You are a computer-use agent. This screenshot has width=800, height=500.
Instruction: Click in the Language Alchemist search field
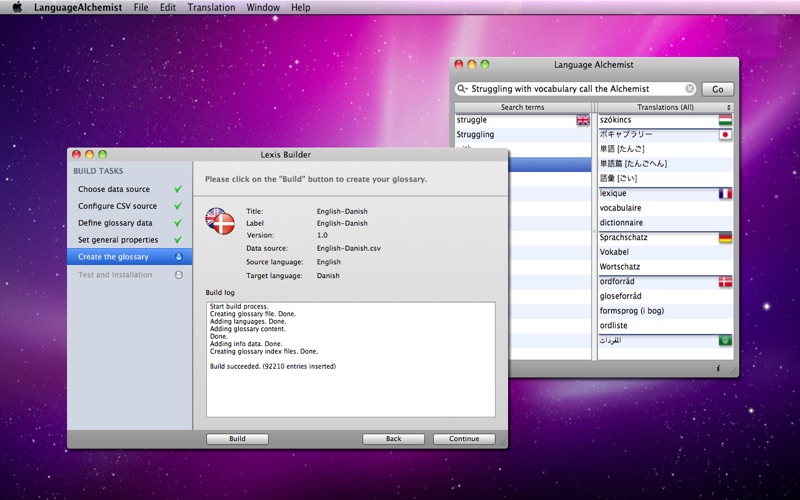point(576,89)
